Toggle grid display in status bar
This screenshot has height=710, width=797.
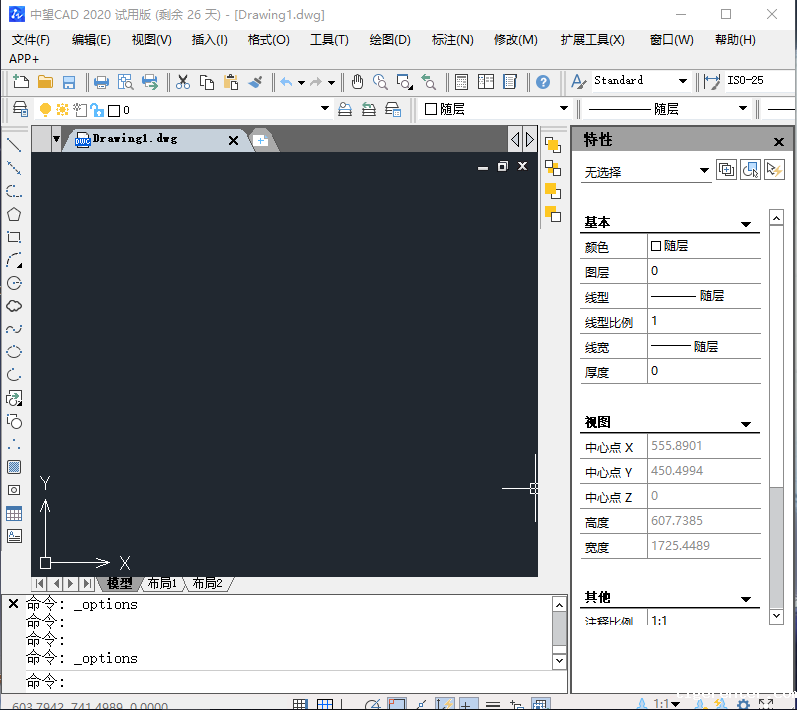(x=325, y=704)
